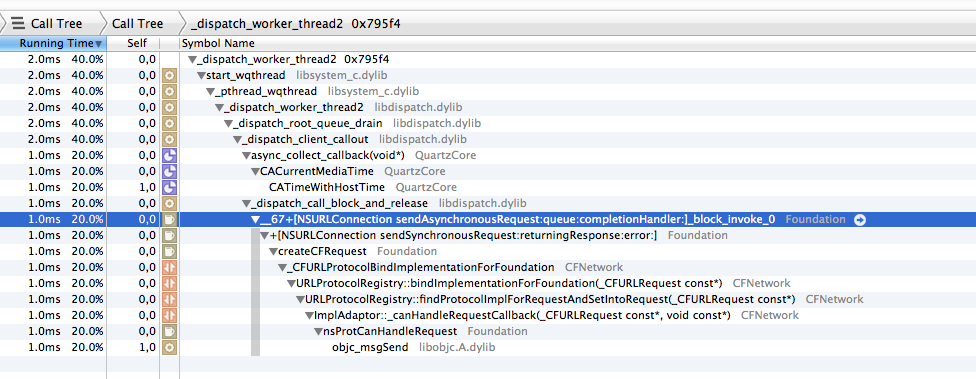Click the gear icon beside start_wqthread
The width and height of the screenshot is (976, 379).
[169, 75]
